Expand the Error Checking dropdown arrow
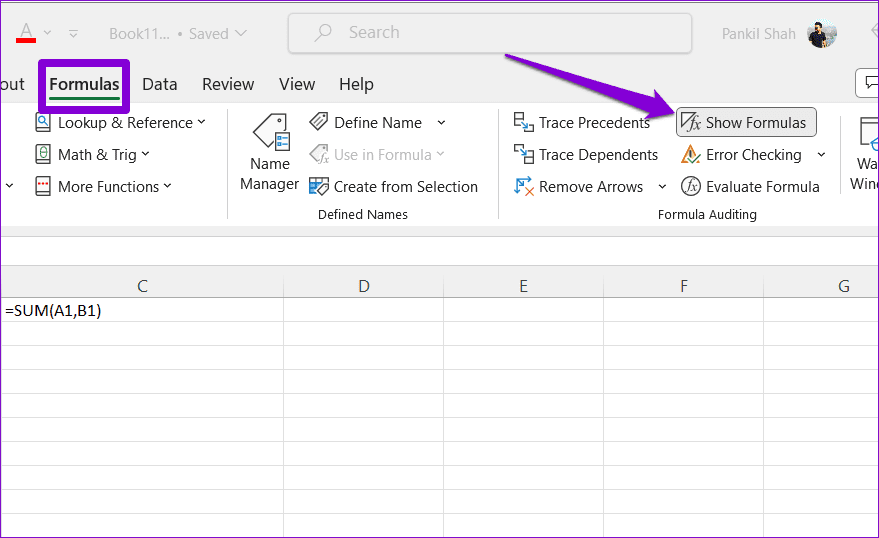 tap(821, 155)
